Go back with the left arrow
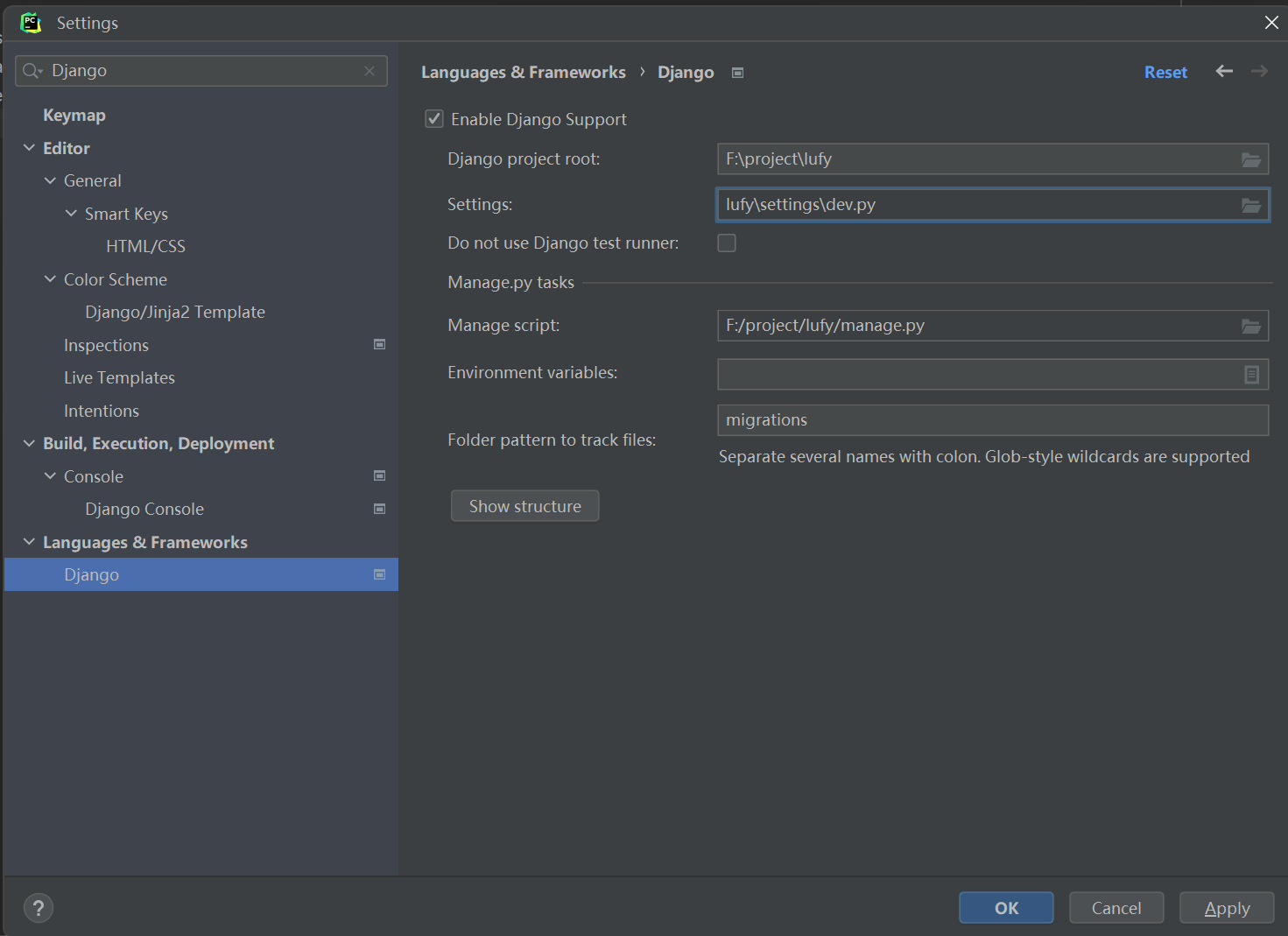 [1224, 71]
